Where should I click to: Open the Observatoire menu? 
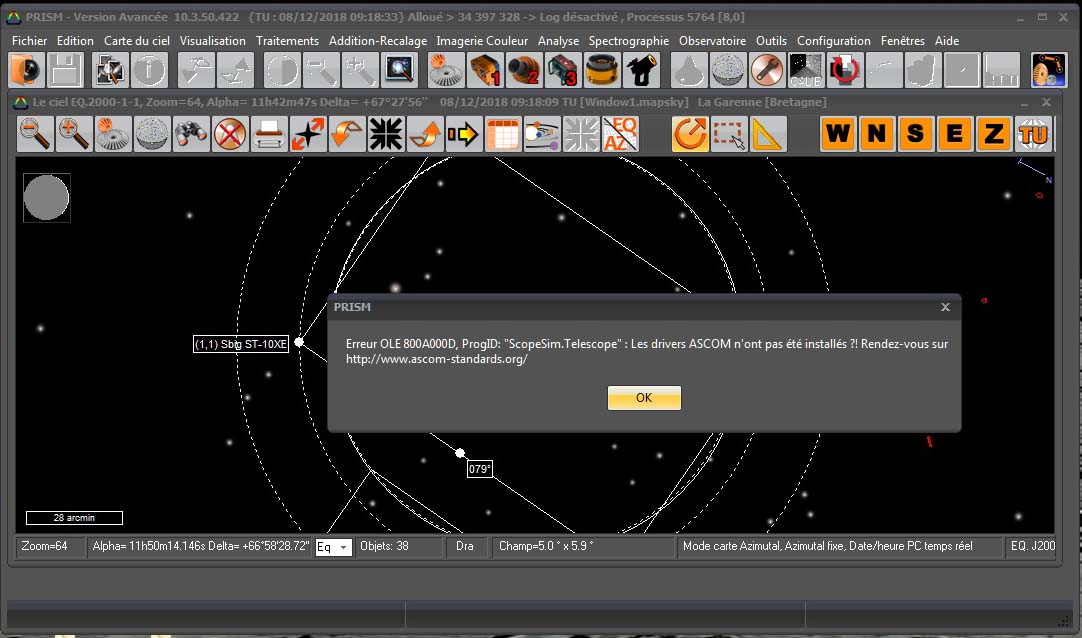[712, 41]
